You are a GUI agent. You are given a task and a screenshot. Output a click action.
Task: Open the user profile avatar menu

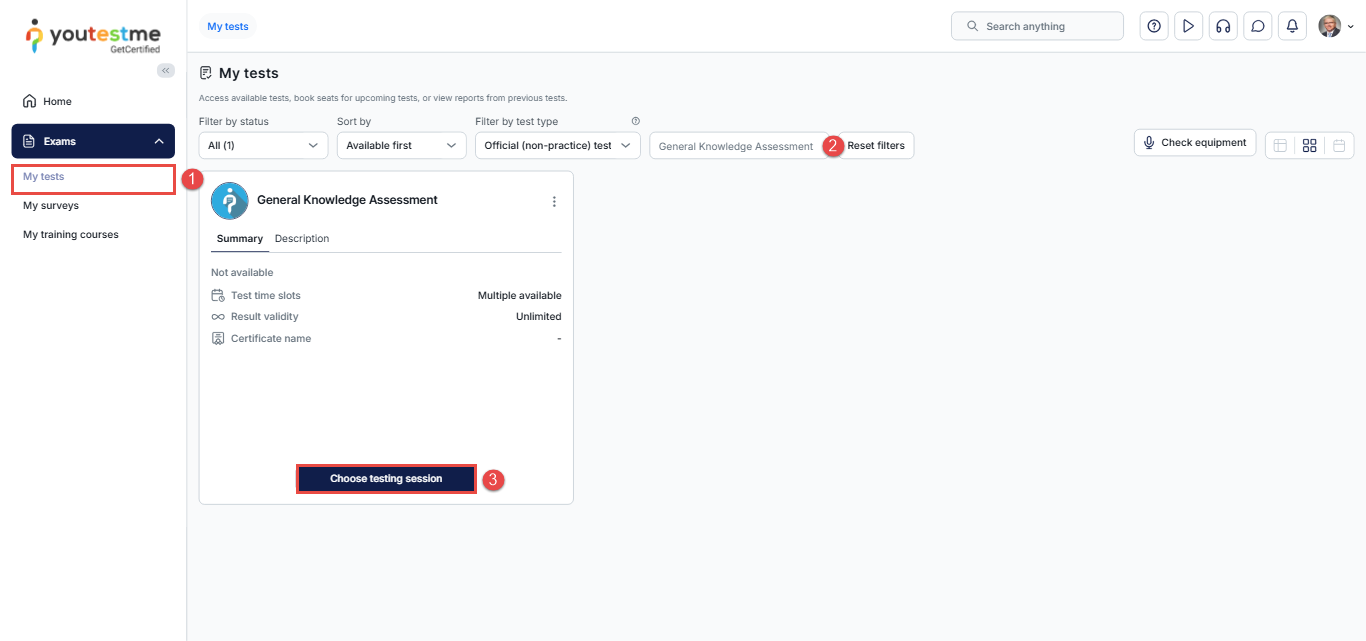tap(1334, 26)
